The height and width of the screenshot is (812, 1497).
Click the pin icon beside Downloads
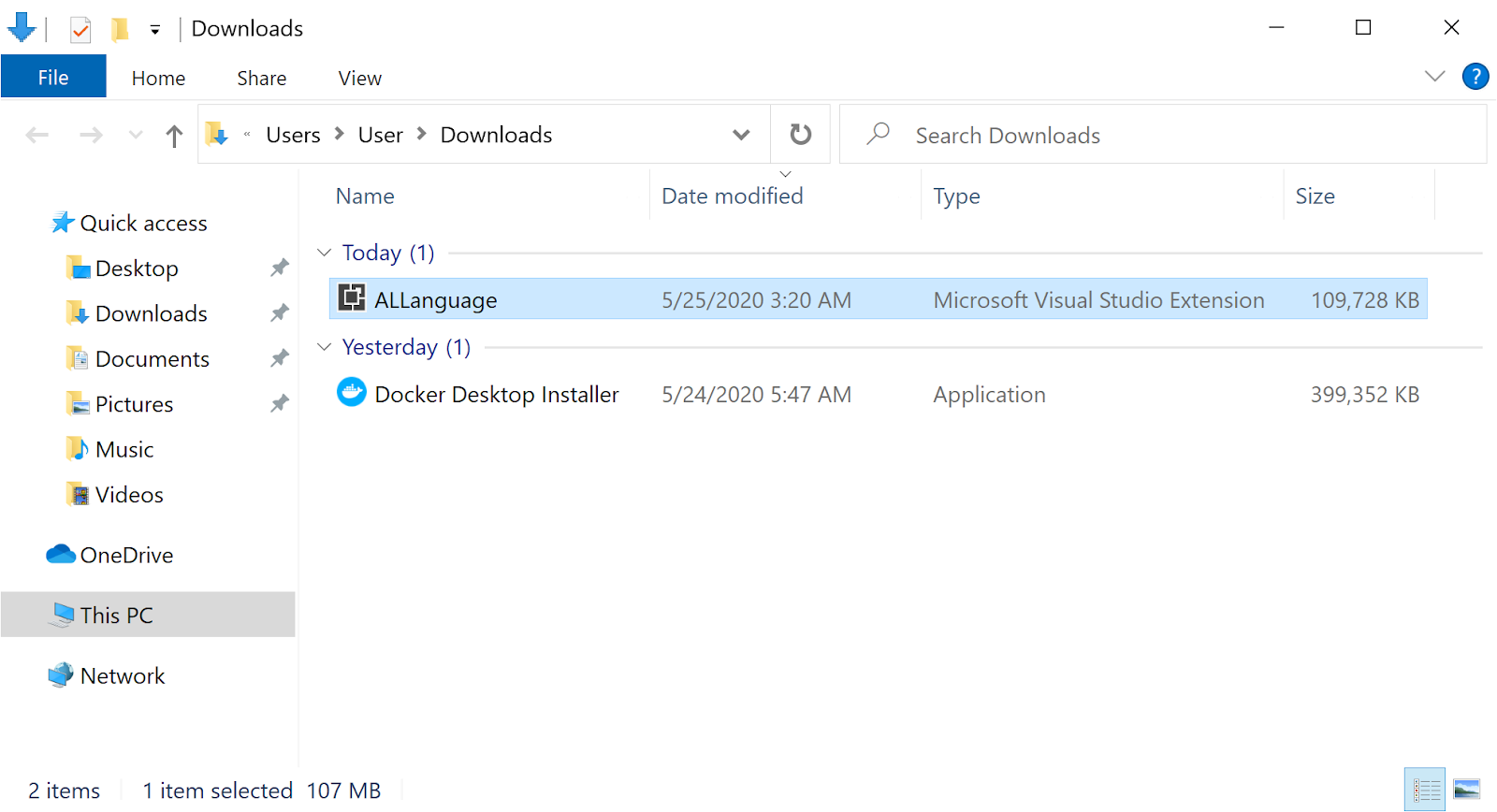click(279, 312)
